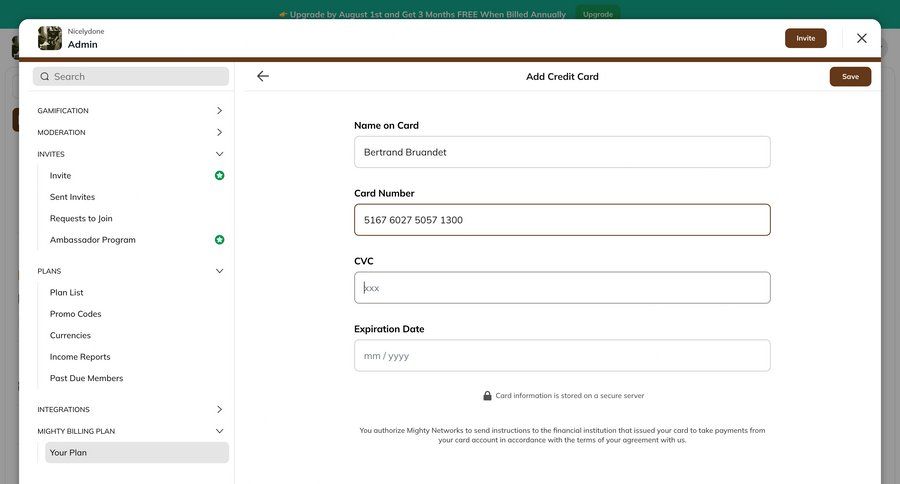This screenshot has height=484, width=900.
Task: Open Plan List
Action: point(67,292)
